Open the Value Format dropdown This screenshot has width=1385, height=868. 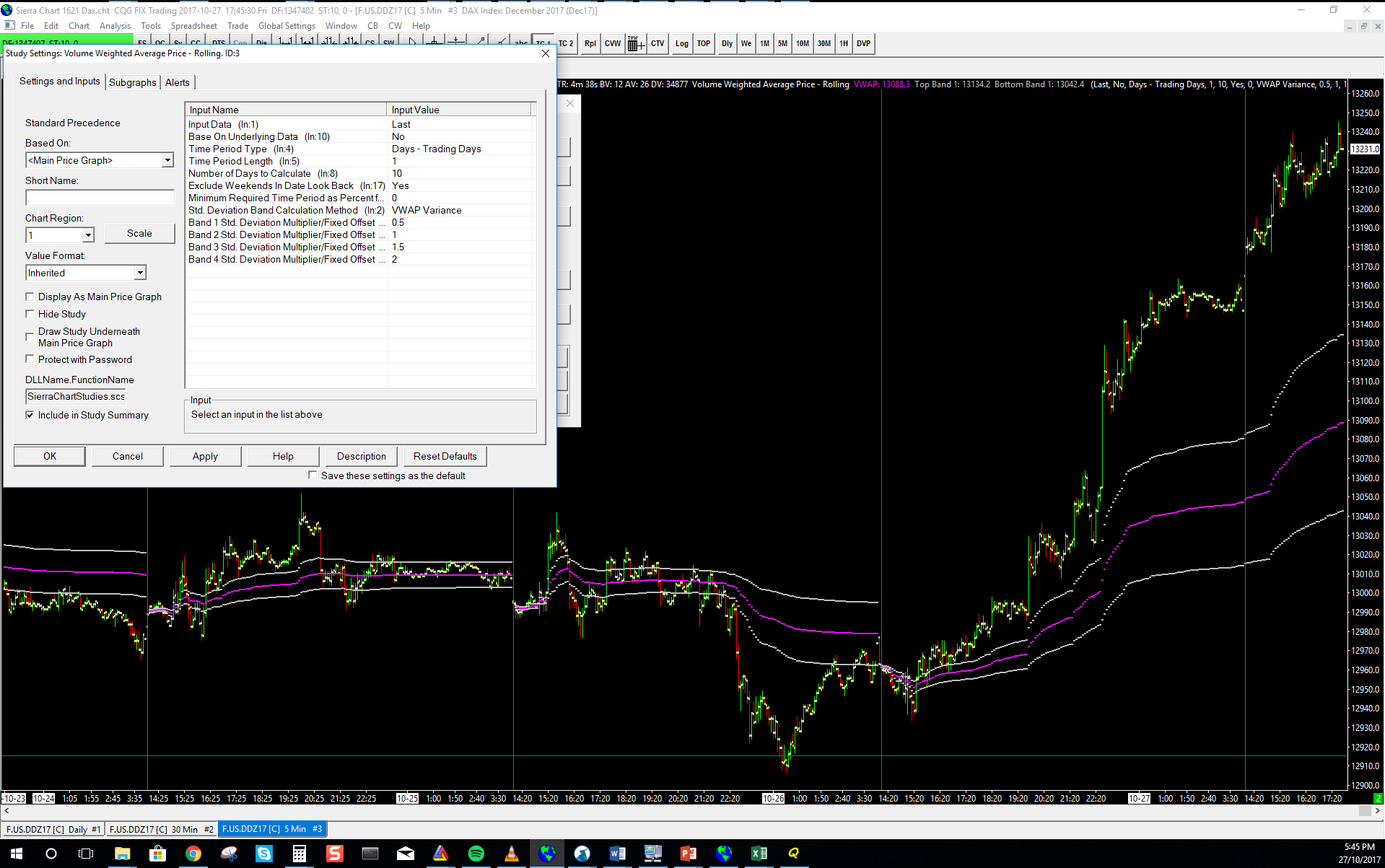coord(140,273)
